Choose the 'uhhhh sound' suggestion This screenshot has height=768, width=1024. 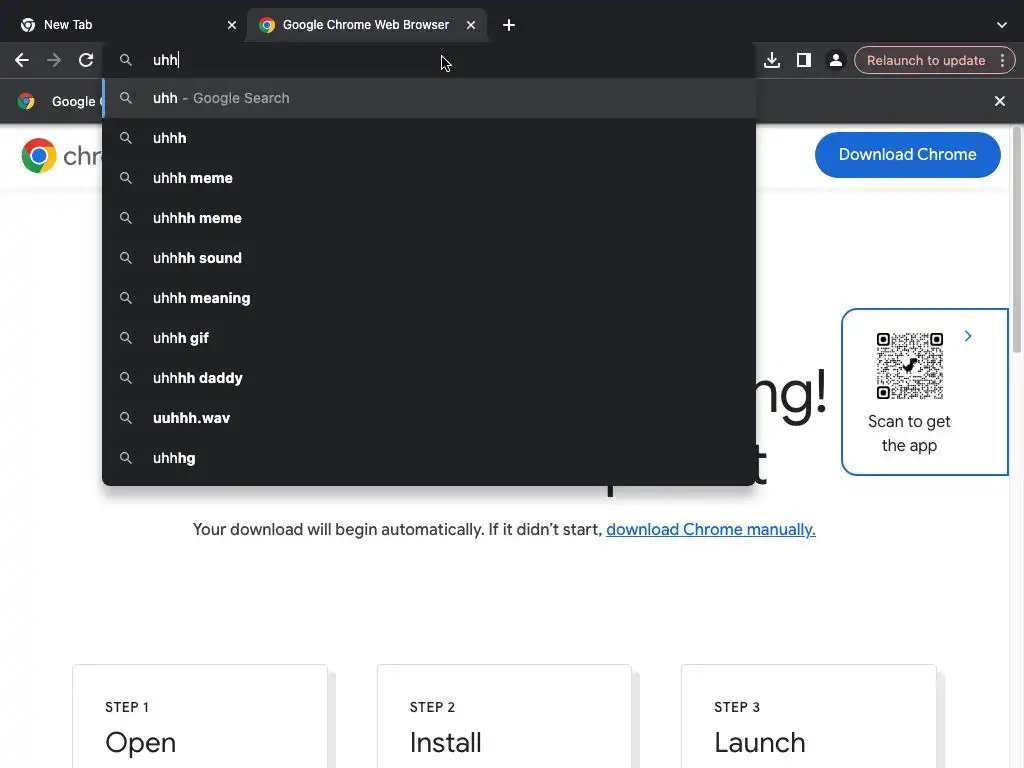point(429,258)
